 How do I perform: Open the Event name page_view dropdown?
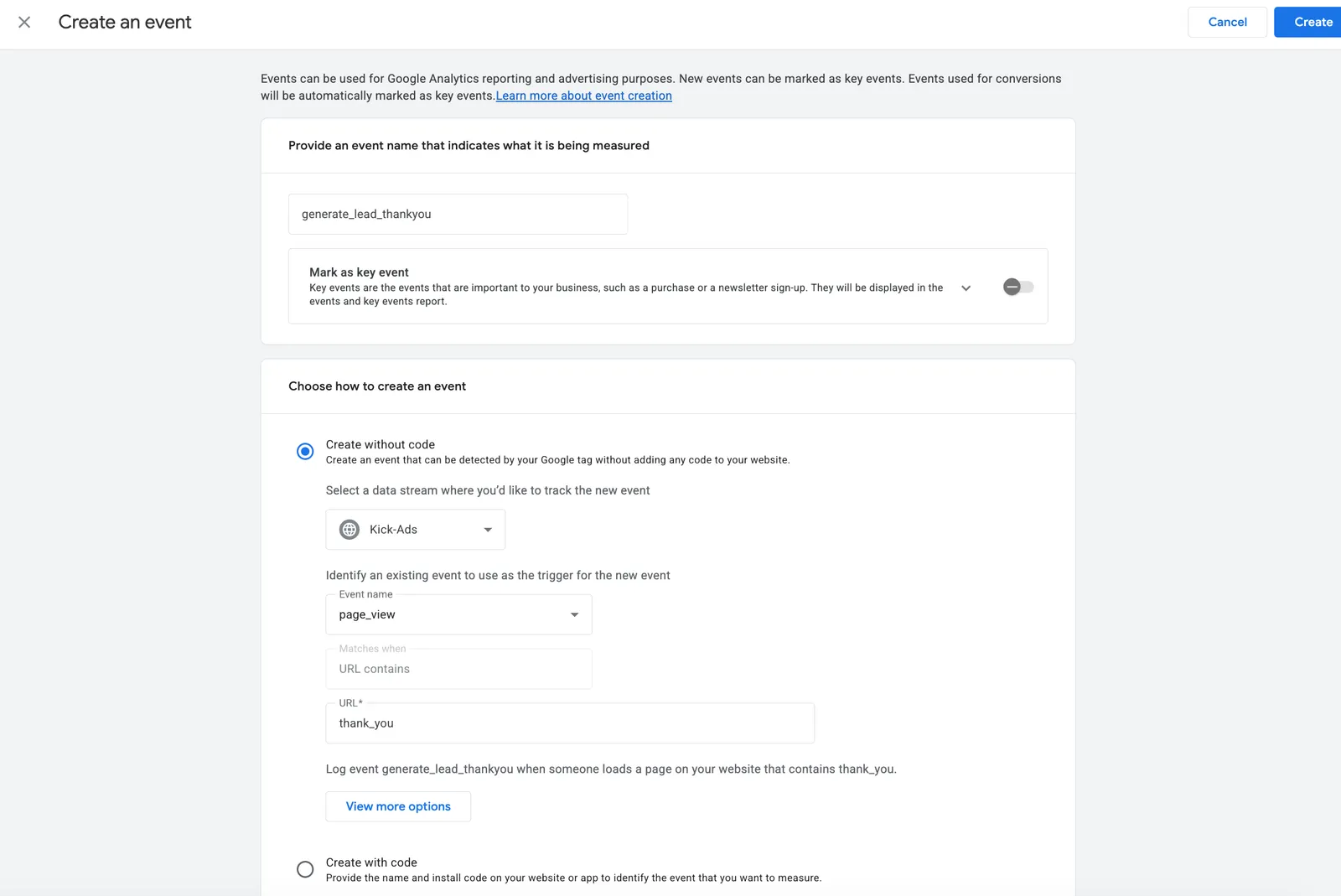pos(458,614)
